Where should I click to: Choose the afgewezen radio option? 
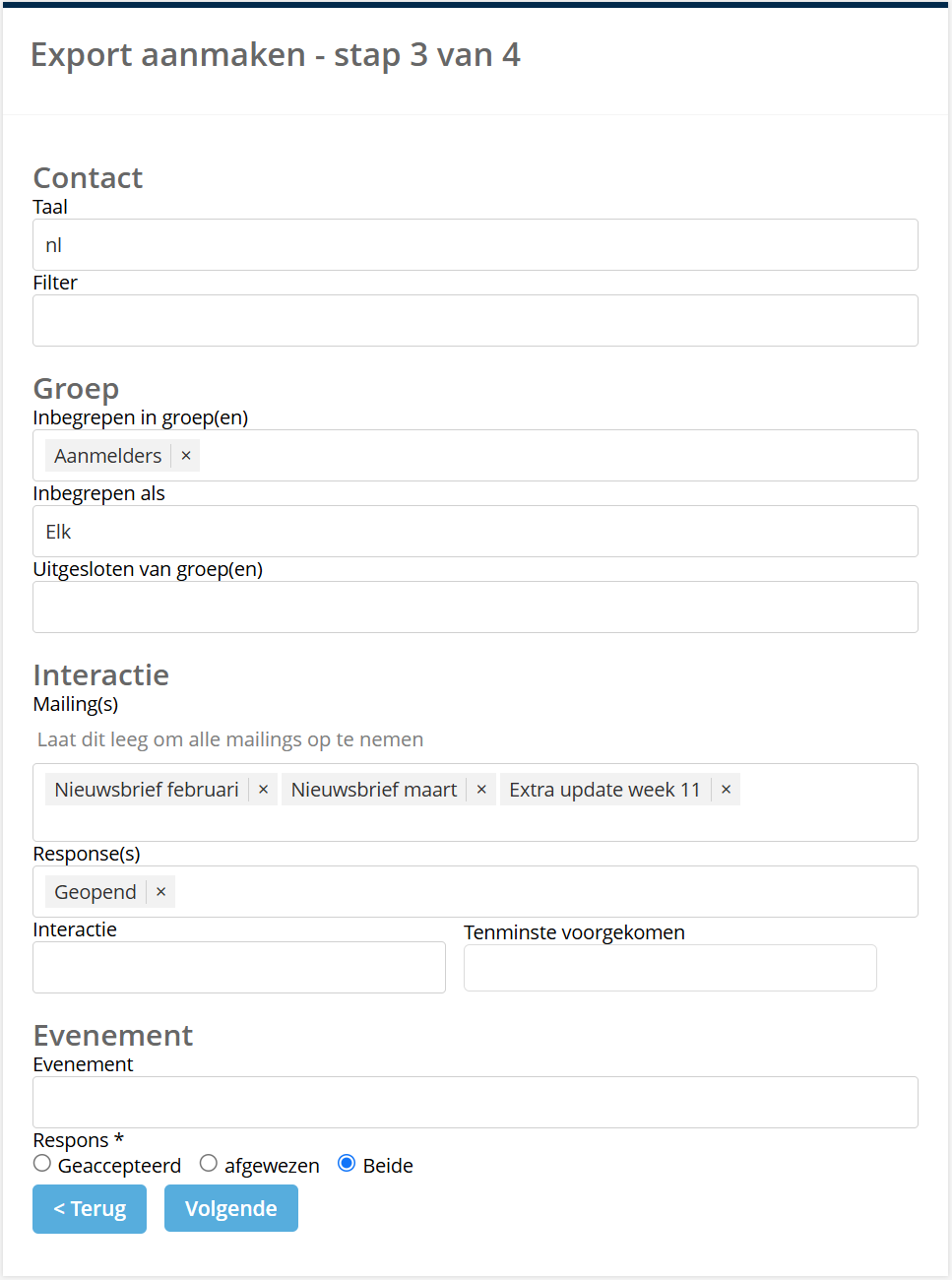tap(209, 1164)
